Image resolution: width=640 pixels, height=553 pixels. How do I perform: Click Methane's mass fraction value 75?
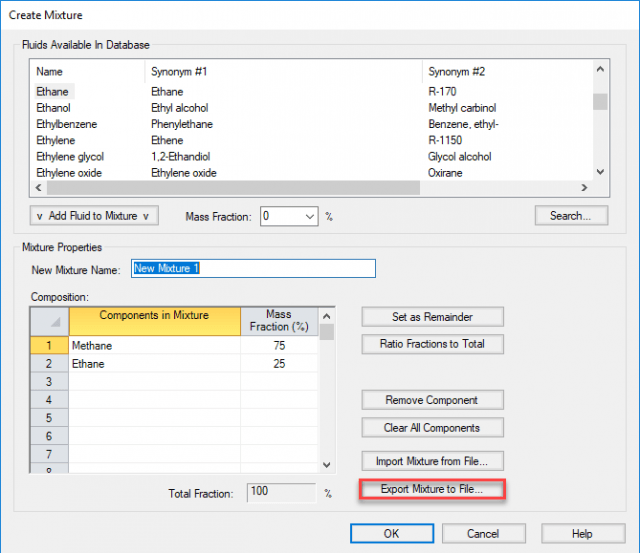pyautogui.click(x=279, y=346)
